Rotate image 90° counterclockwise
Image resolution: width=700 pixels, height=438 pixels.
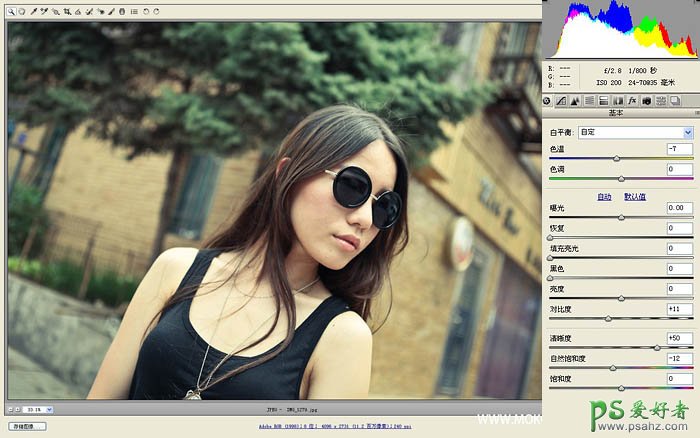[x=147, y=11]
